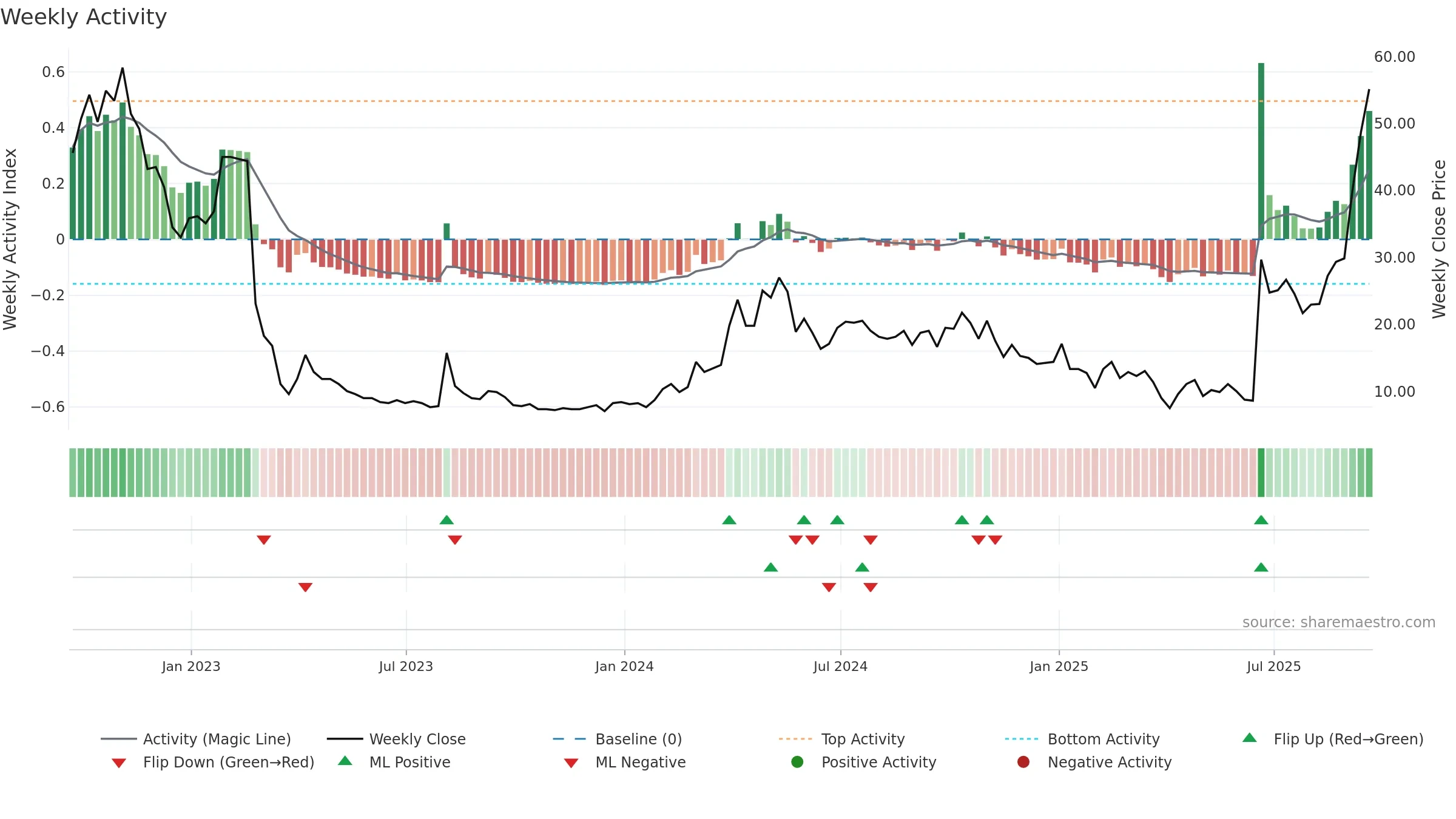Click the Jan 2025 x-axis label
The width and height of the screenshot is (1456, 819).
[x=1059, y=666]
